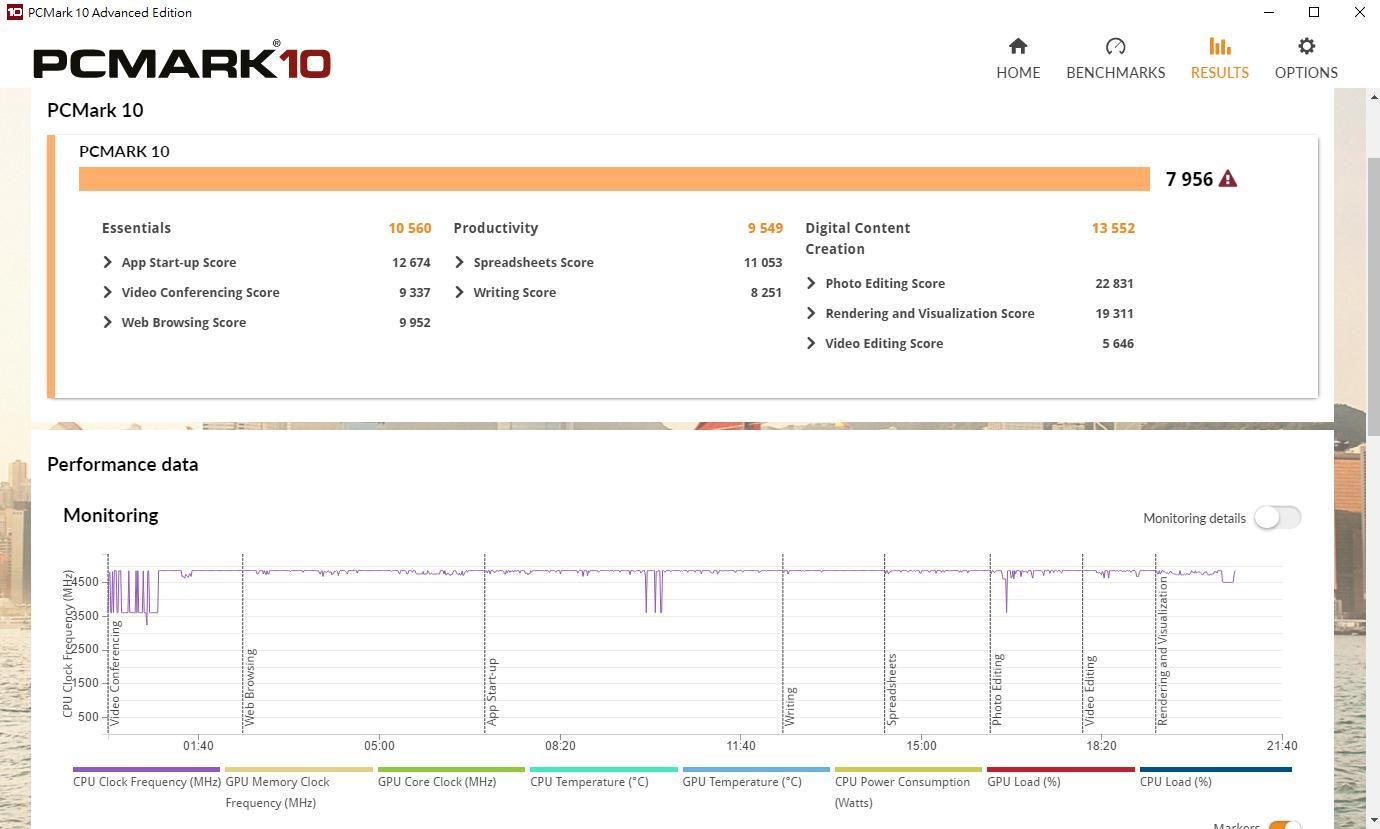Toggle the Monitoring details switch
Viewport: 1380px width, 829px height.
pyautogui.click(x=1277, y=517)
